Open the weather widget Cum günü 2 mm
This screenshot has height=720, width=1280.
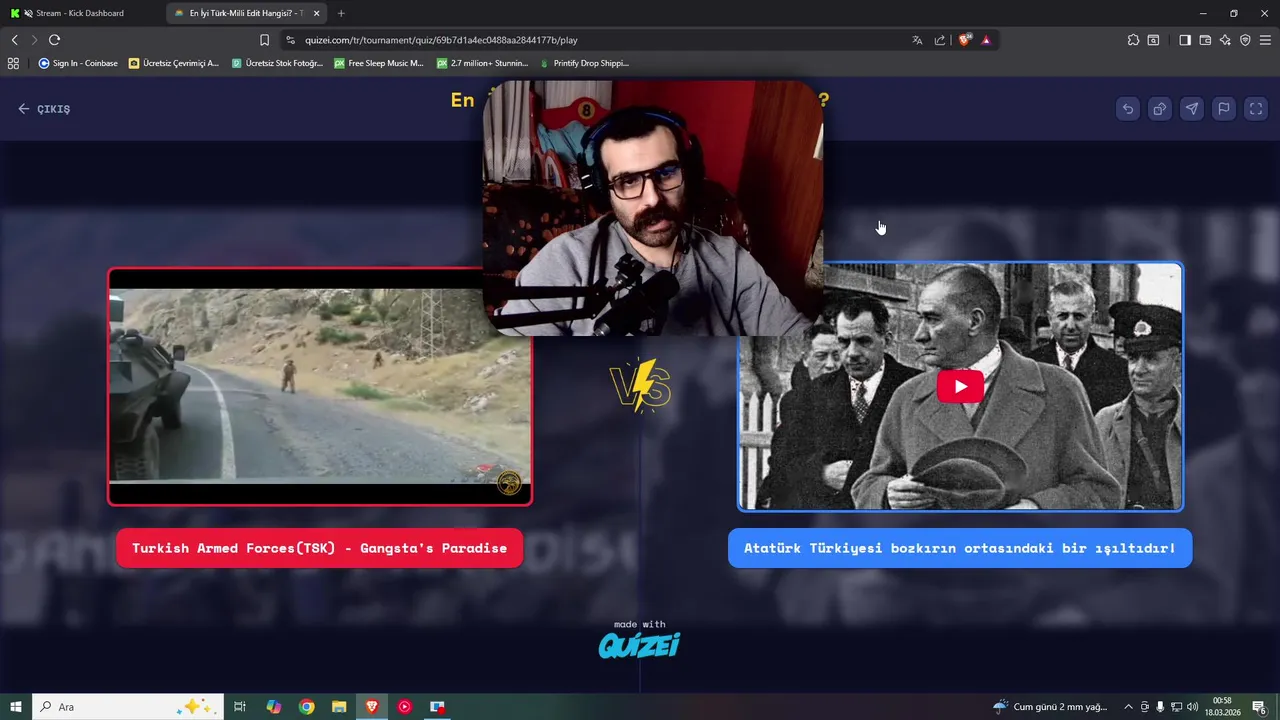click(1050, 707)
